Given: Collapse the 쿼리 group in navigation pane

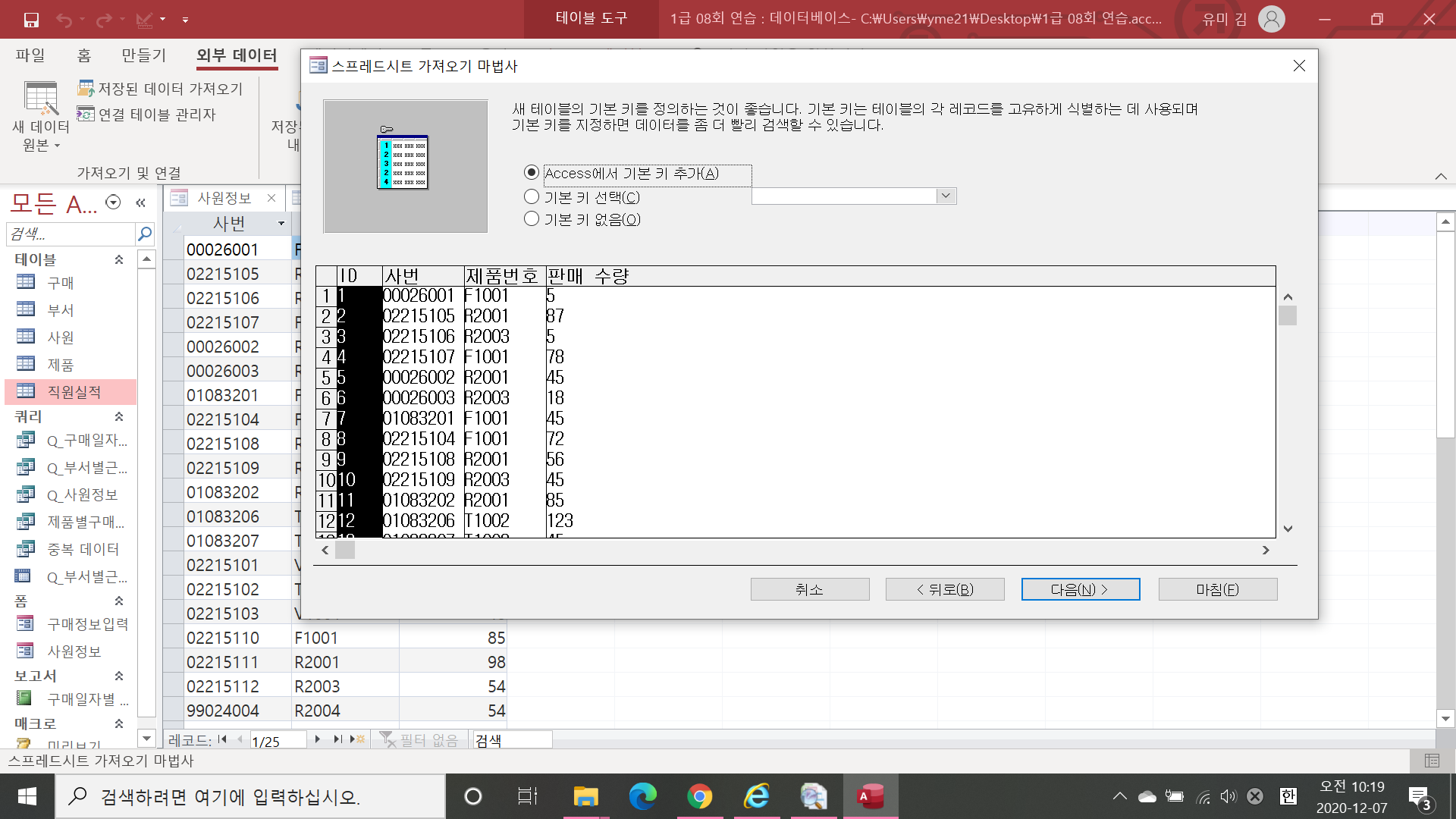Looking at the screenshot, I should pos(119,417).
